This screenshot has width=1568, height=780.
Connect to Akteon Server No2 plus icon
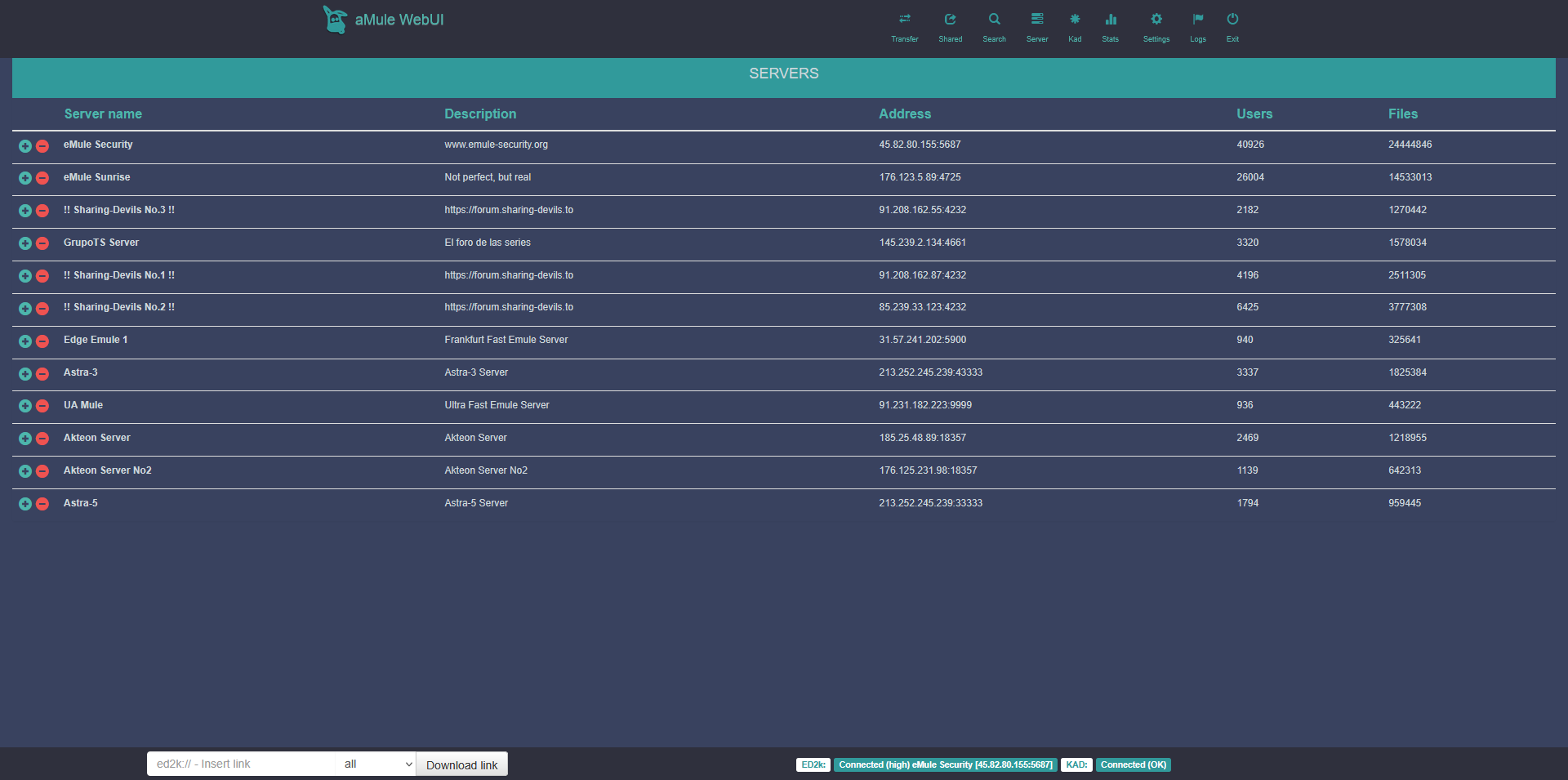(x=25, y=471)
